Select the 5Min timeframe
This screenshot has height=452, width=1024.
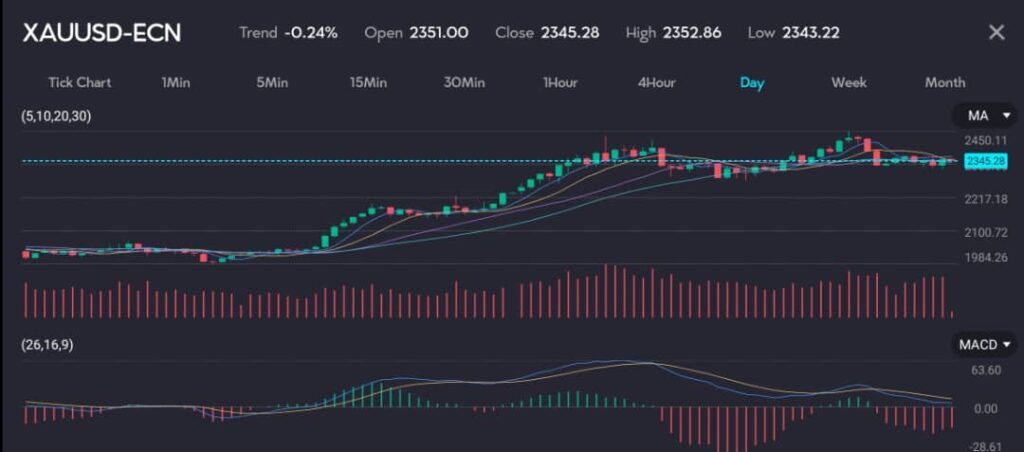click(272, 83)
